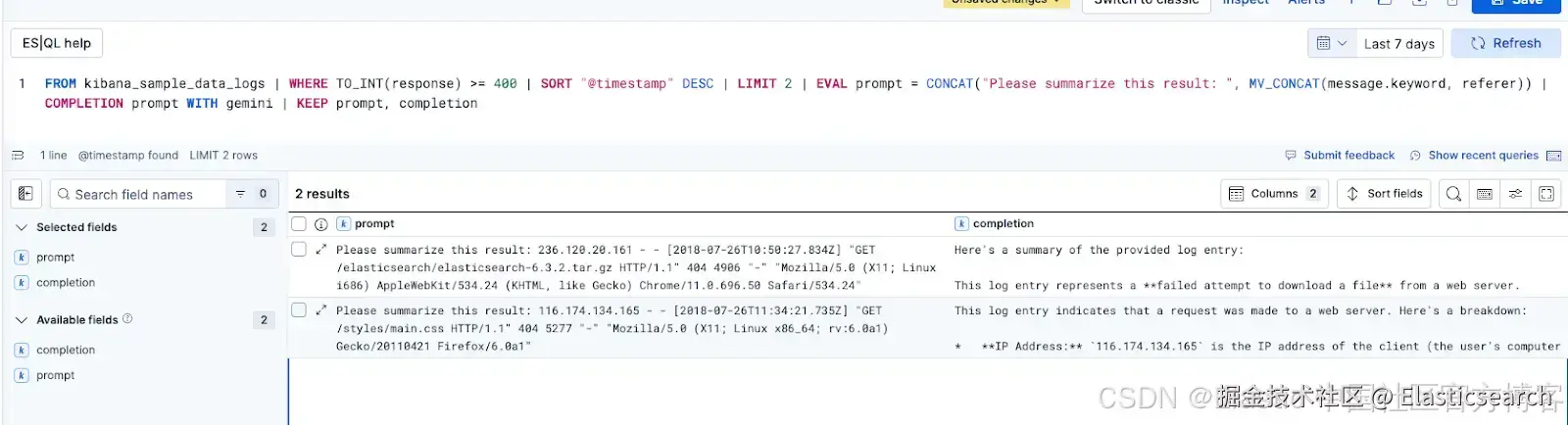
Task: Click the Last 7 days time range
Action: tap(1398, 43)
